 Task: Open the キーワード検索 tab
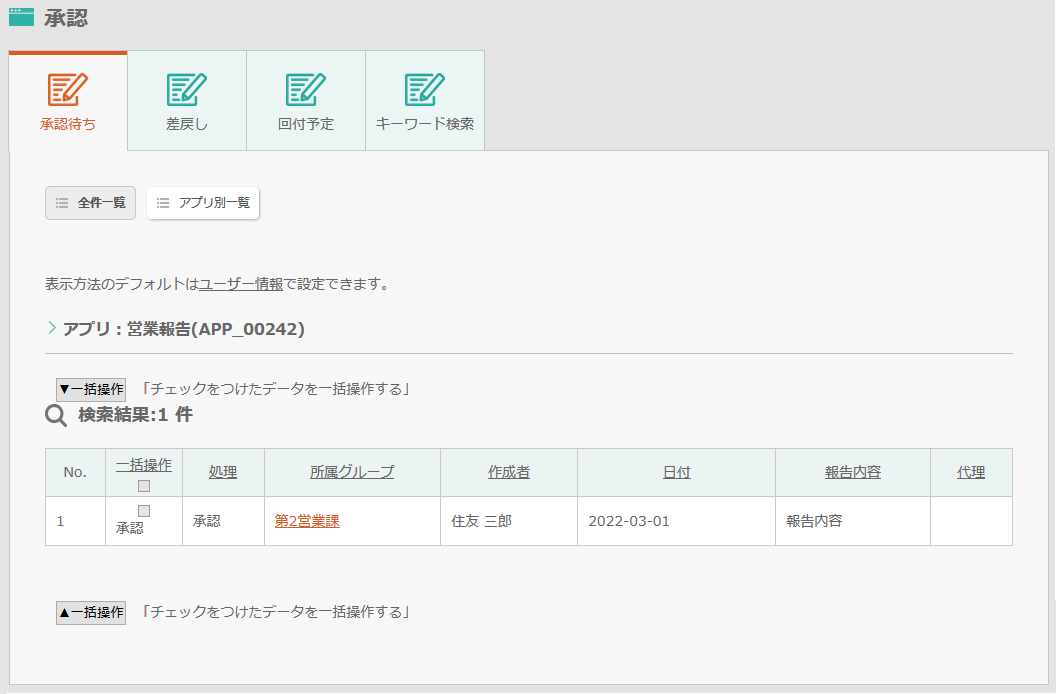[424, 100]
